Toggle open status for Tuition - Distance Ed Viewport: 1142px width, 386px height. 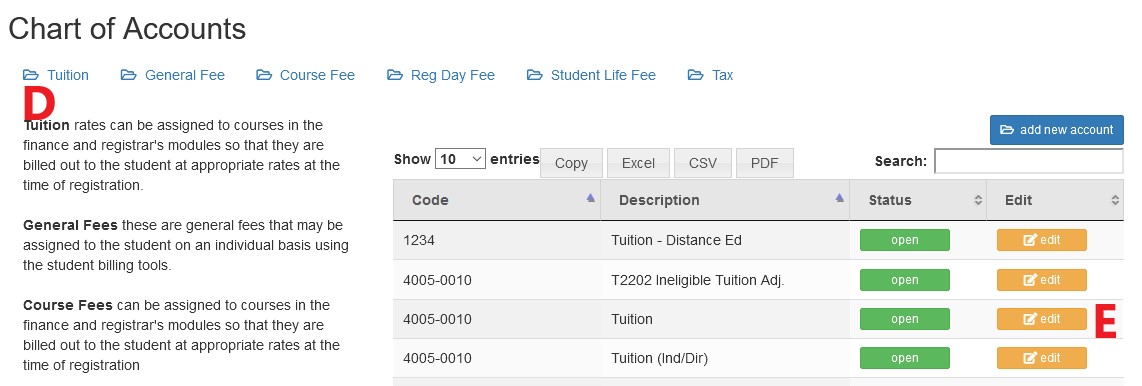tap(905, 240)
